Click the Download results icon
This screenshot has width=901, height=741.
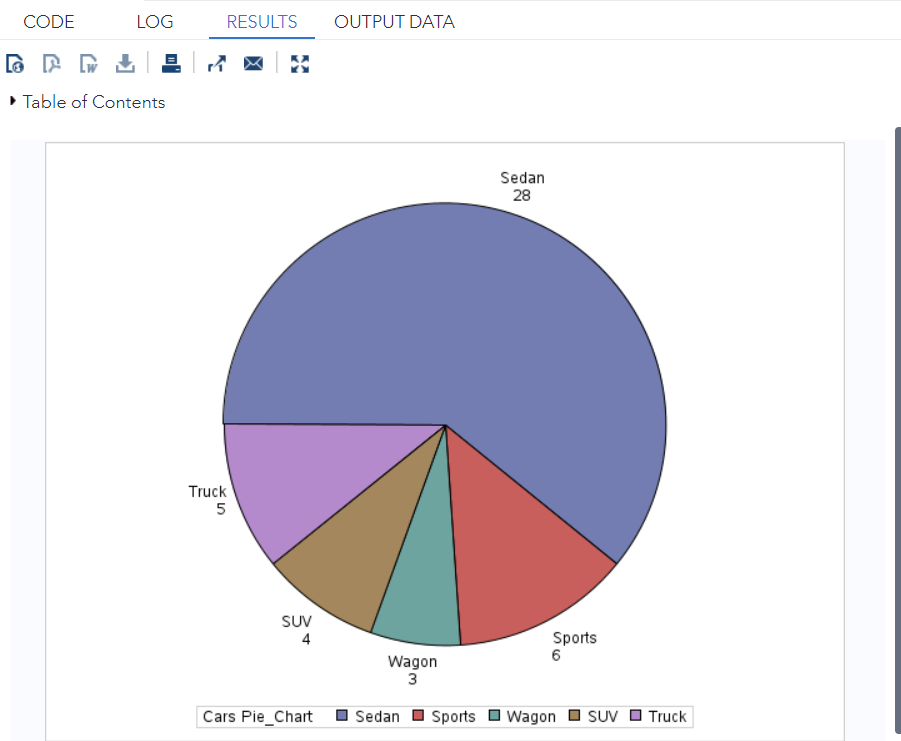[124, 63]
